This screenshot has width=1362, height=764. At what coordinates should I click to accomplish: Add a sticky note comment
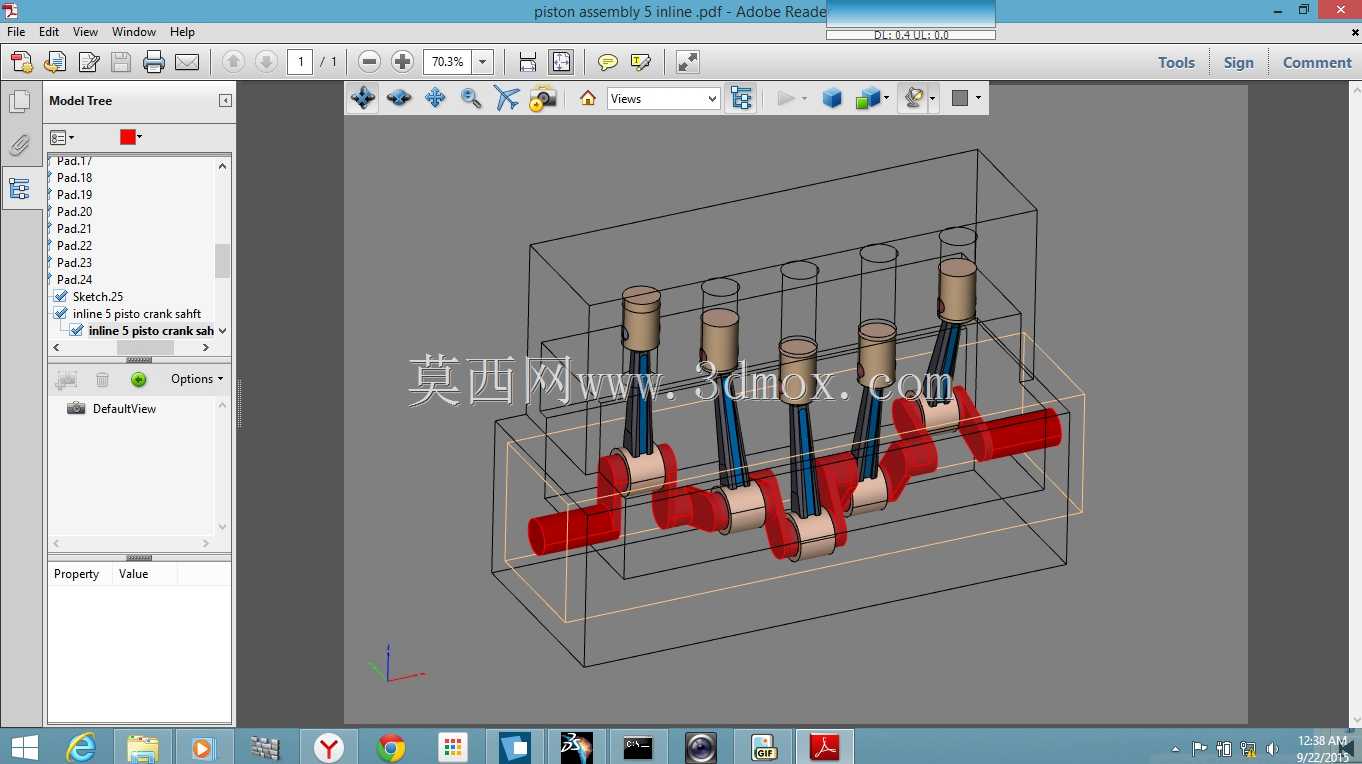click(x=607, y=62)
